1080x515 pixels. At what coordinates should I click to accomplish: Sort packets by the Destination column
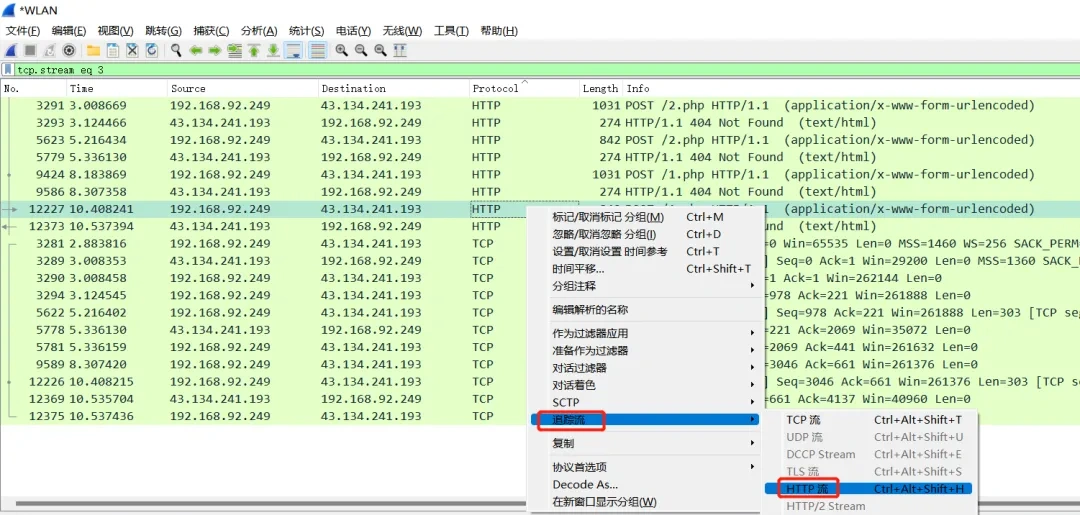(394, 88)
